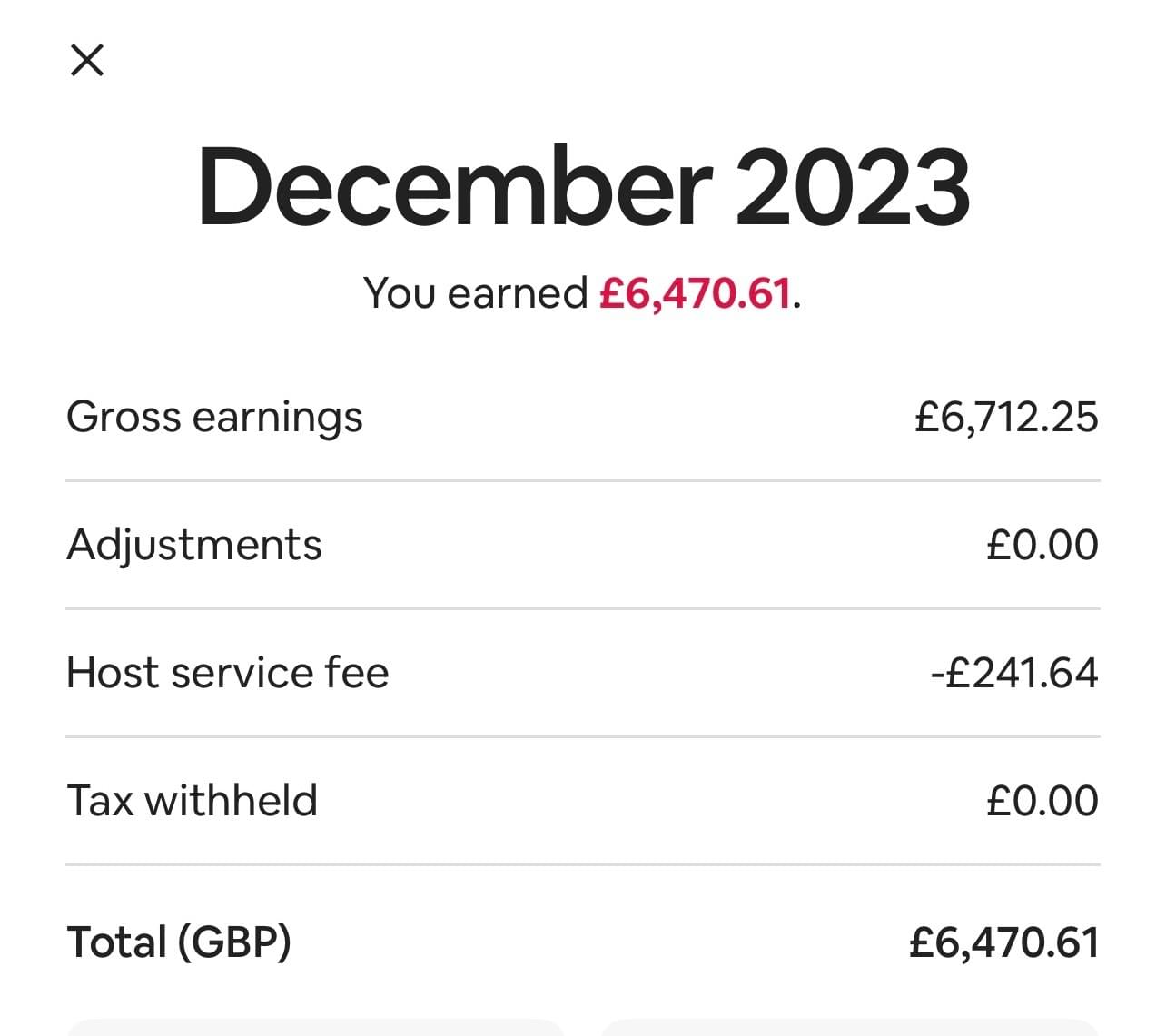Screen dimensions: 1166x1036
Task: Click the December 2023 heading
Action: click(583, 187)
